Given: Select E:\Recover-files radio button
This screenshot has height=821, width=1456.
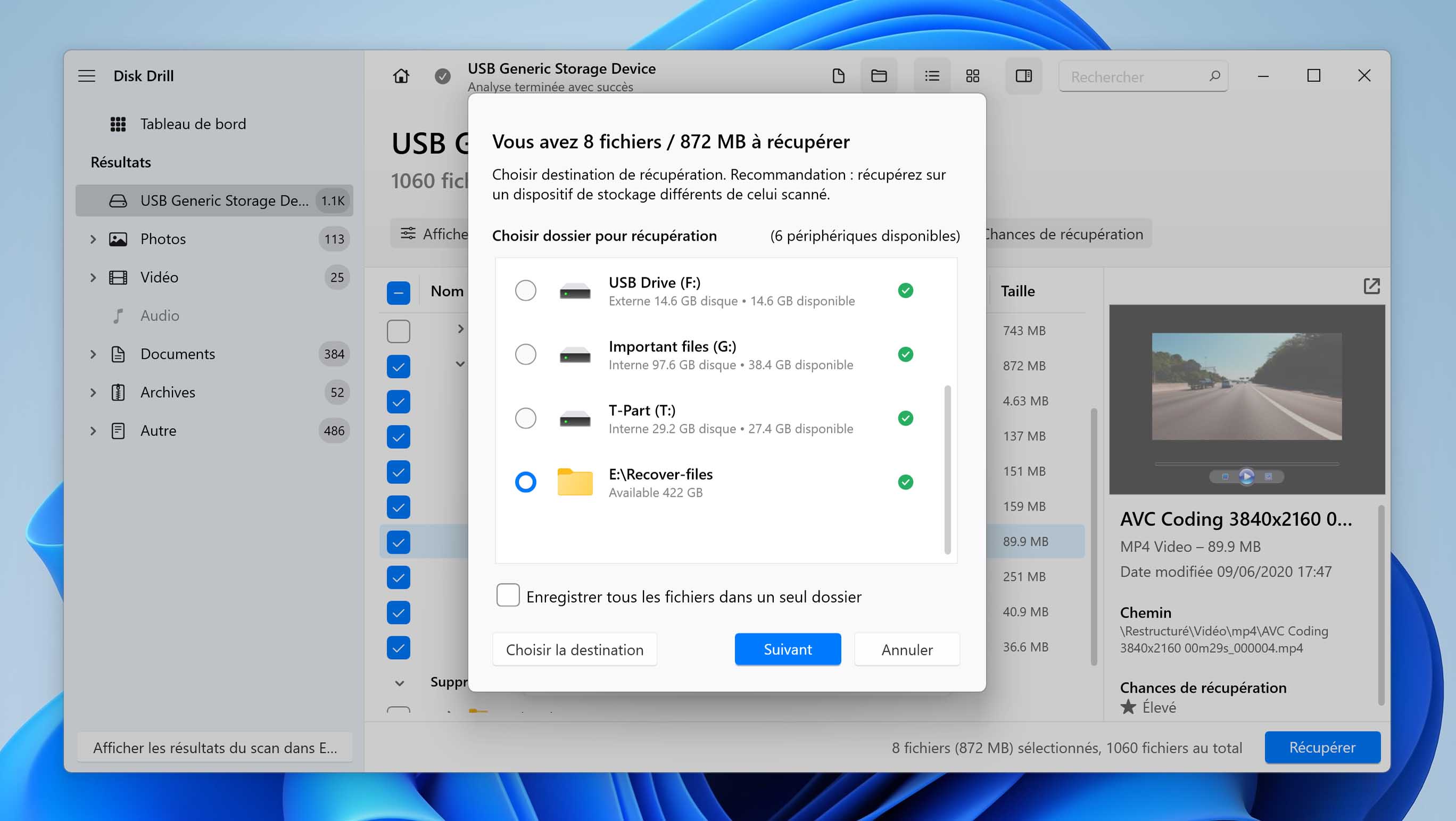Looking at the screenshot, I should (526, 482).
